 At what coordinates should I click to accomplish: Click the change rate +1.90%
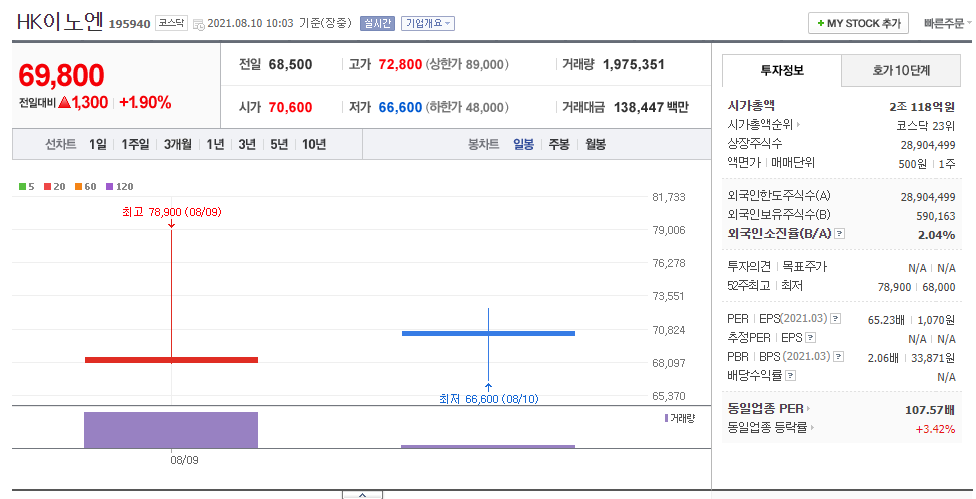pyautogui.click(x=145, y=103)
